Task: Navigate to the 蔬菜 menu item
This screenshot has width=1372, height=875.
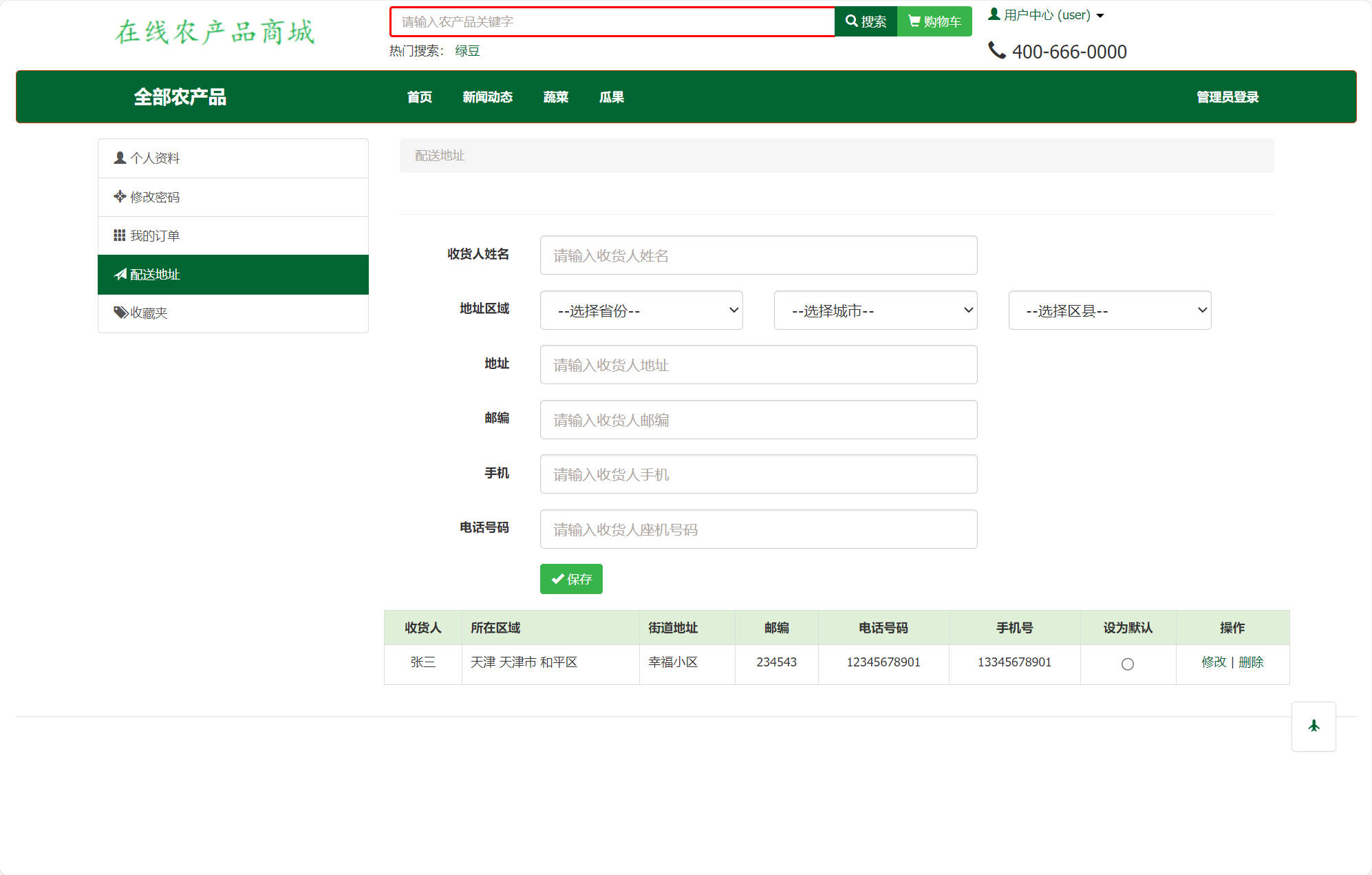Action: click(555, 97)
